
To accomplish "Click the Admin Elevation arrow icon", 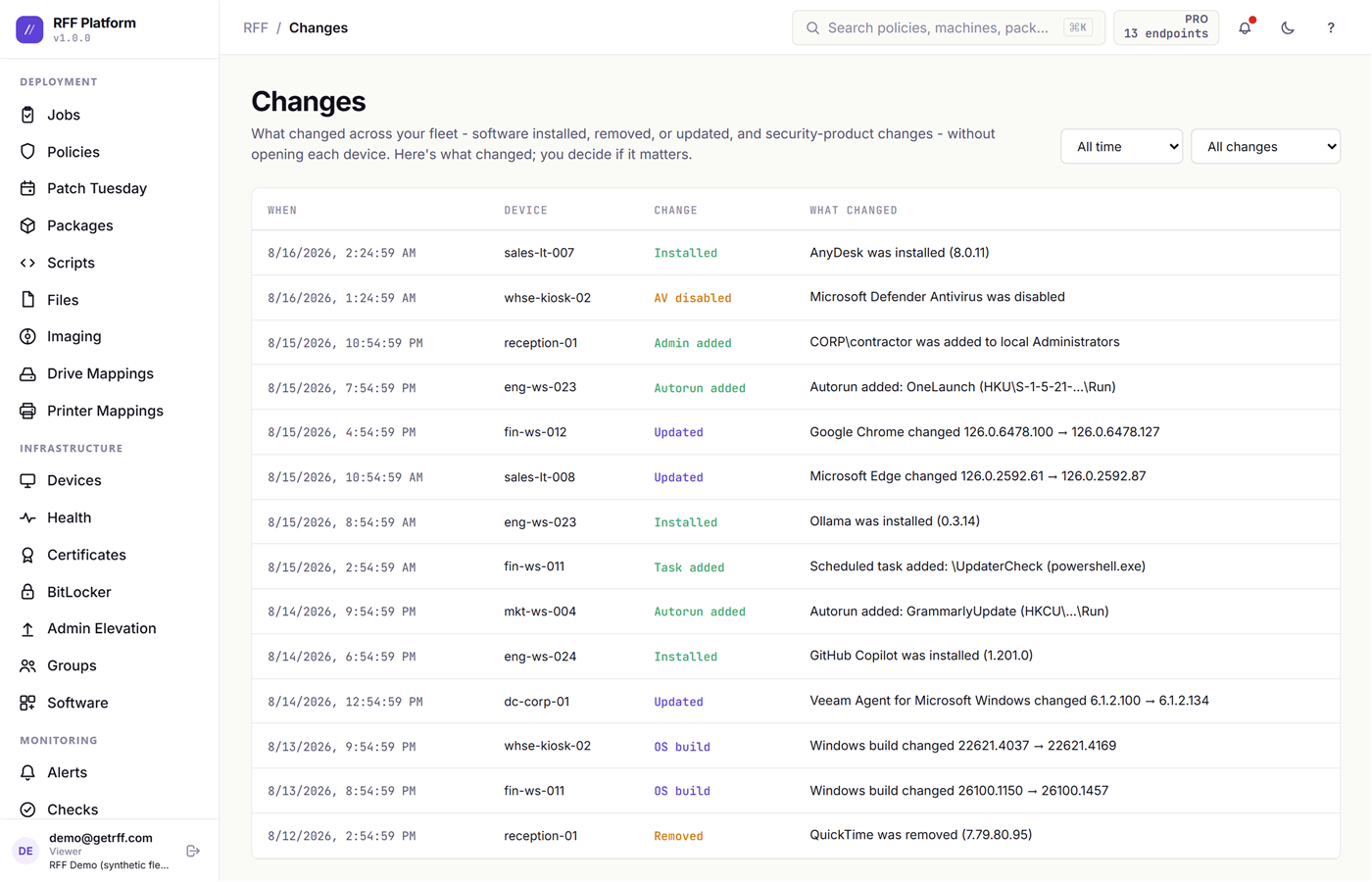I will (27, 628).
